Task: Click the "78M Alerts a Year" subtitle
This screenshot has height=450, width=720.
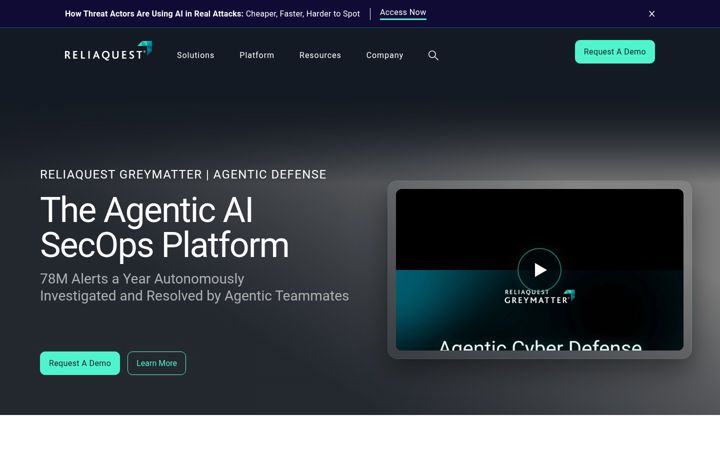Action: (194, 287)
